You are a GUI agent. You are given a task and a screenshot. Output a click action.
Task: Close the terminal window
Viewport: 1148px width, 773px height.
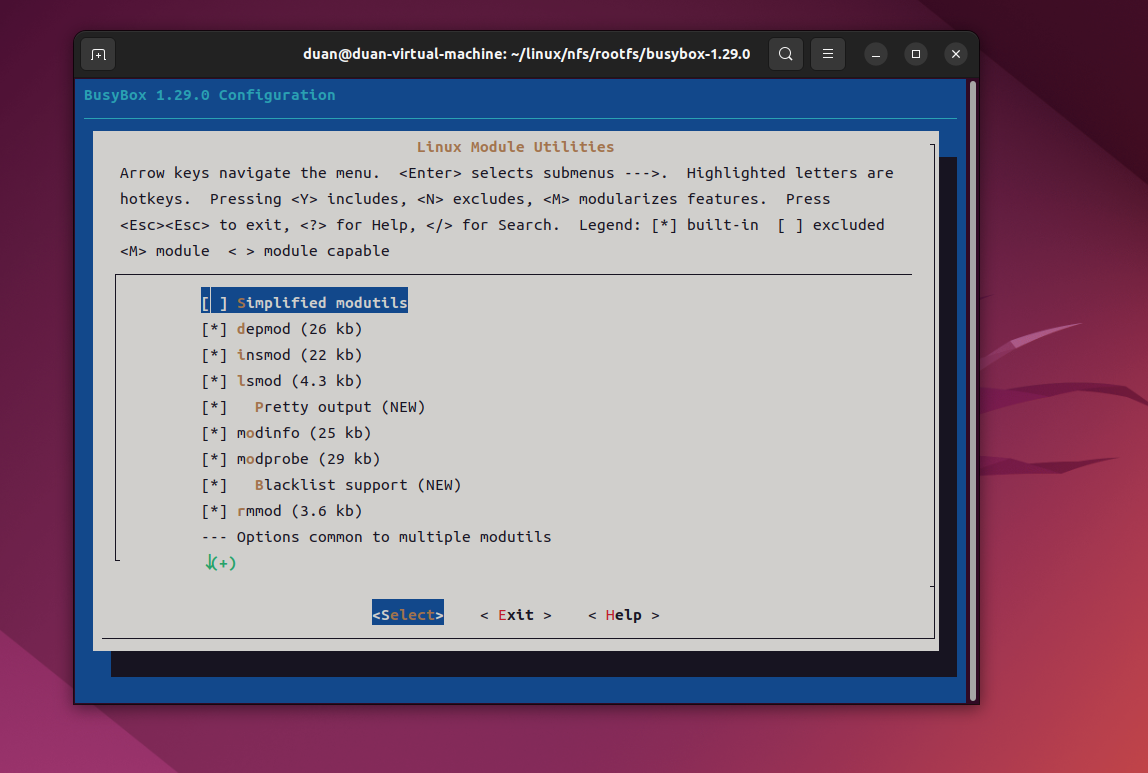tap(955, 54)
